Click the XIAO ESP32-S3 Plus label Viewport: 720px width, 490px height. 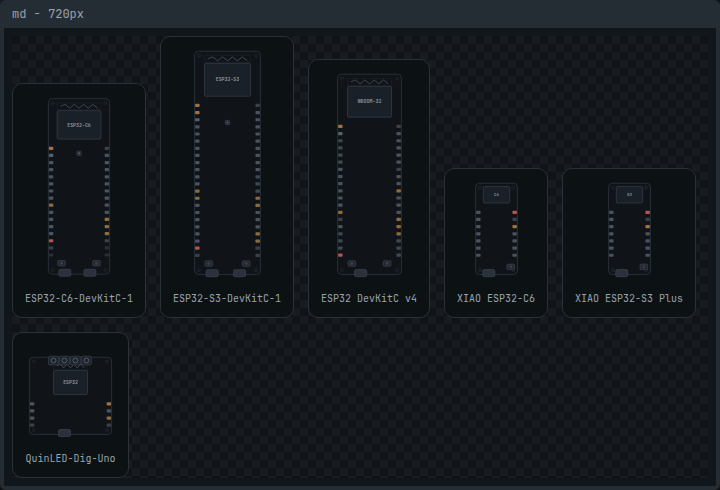click(x=629, y=299)
